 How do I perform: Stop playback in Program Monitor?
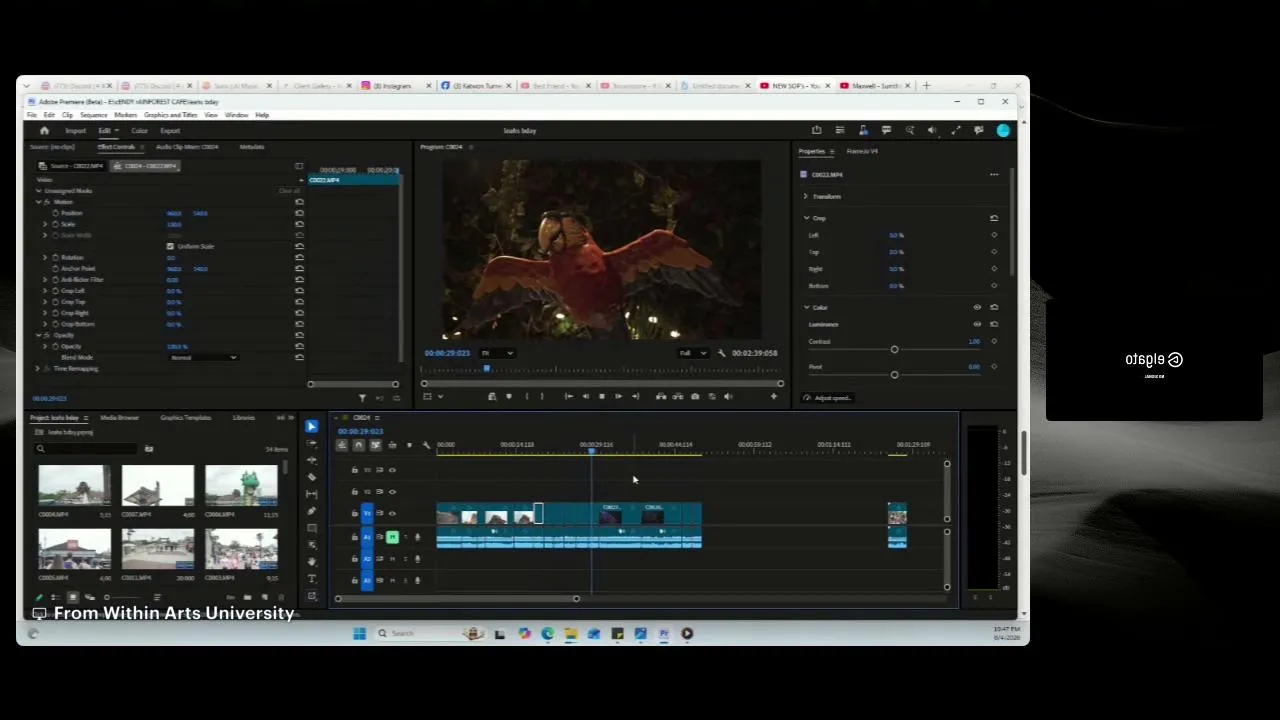click(601, 397)
